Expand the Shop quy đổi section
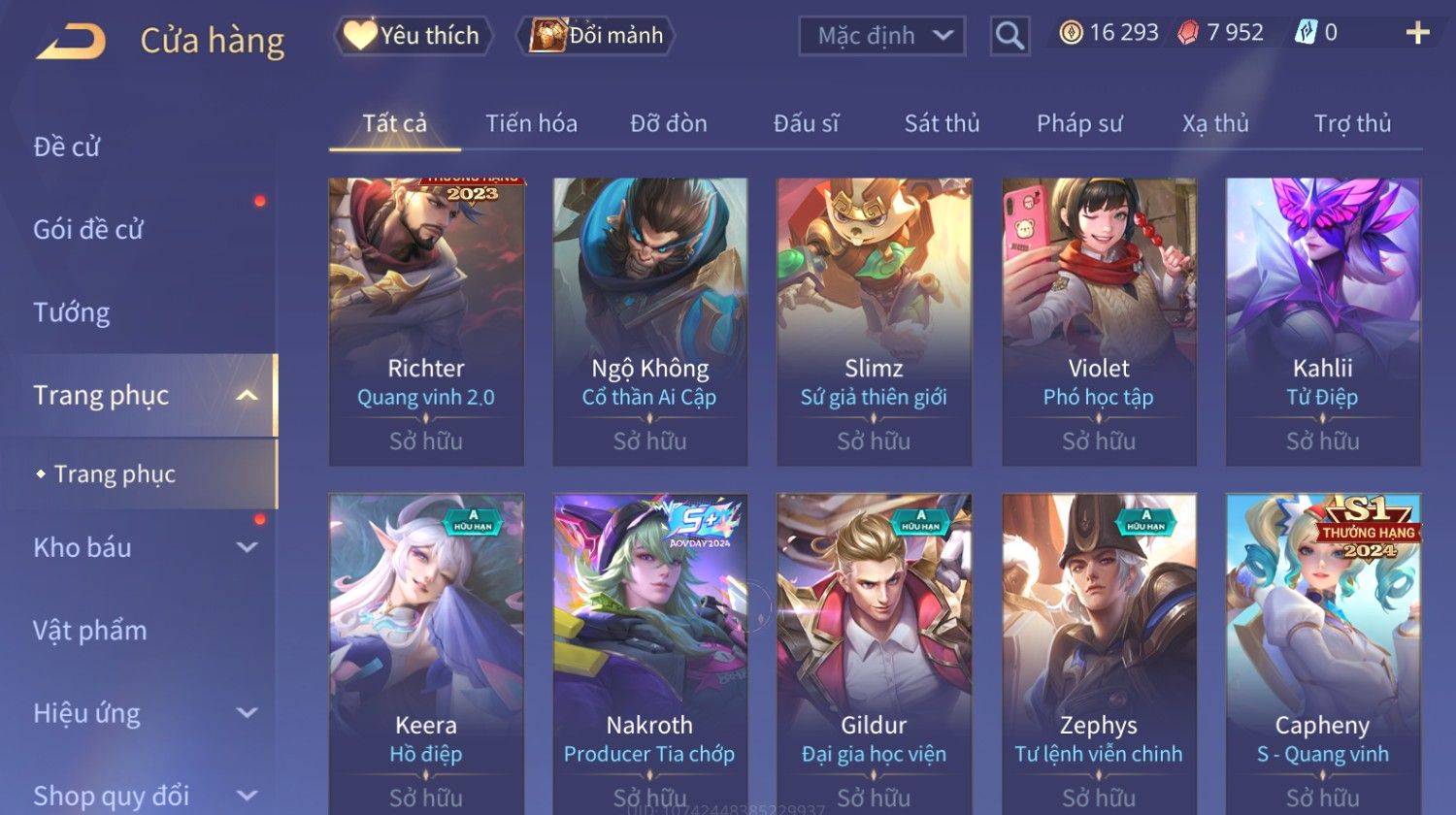This screenshot has width=1456, height=815. [248, 796]
